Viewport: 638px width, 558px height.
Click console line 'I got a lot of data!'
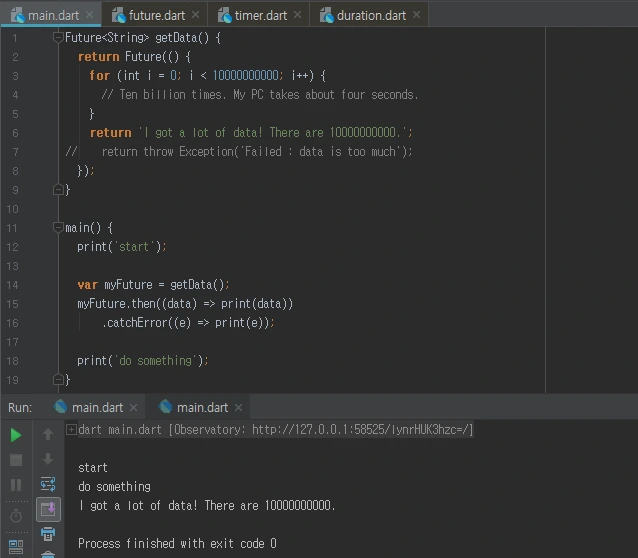tap(207, 505)
